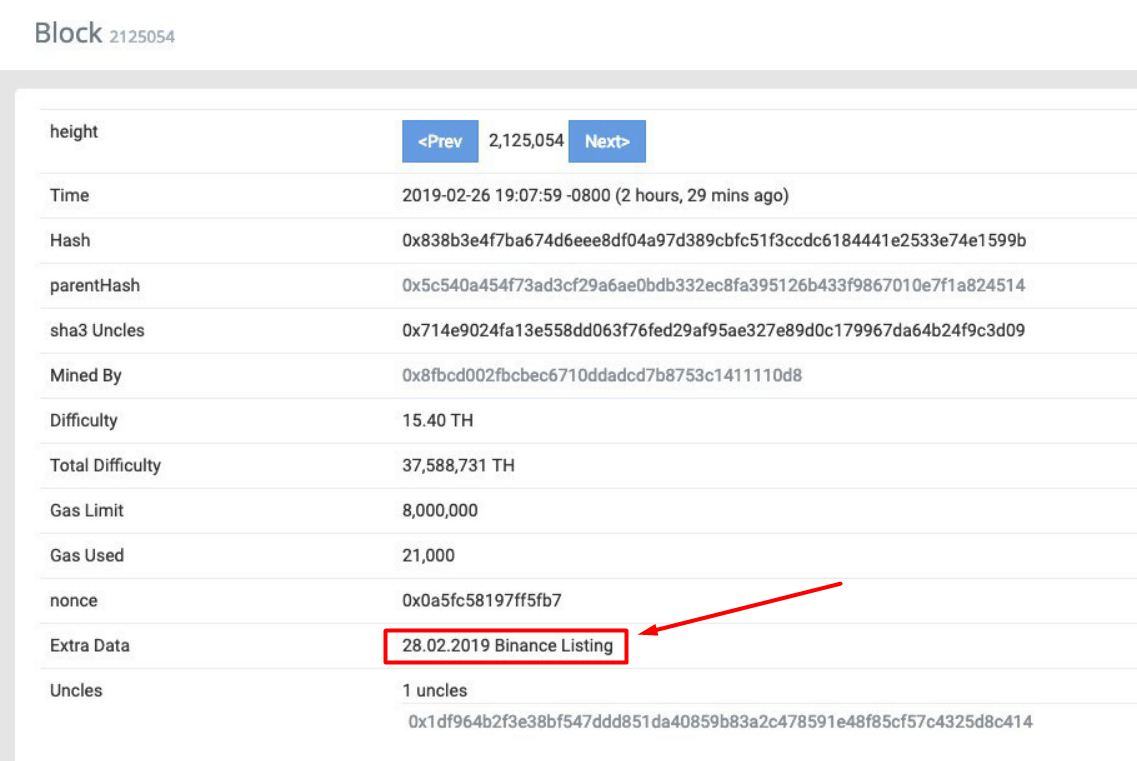The height and width of the screenshot is (761, 1137).
Task: Open the Mined By miner address link
Action: [601, 376]
